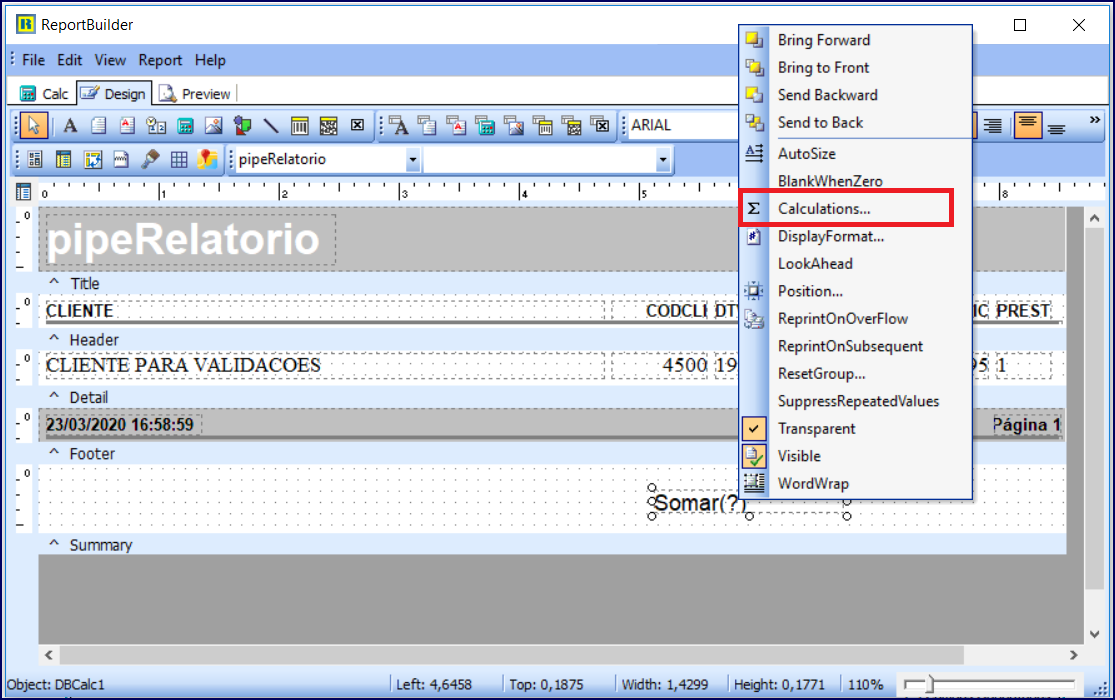The width and height of the screenshot is (1115, 700).
Task: Choose the DBCalc data component
Action: click(486, 126)
